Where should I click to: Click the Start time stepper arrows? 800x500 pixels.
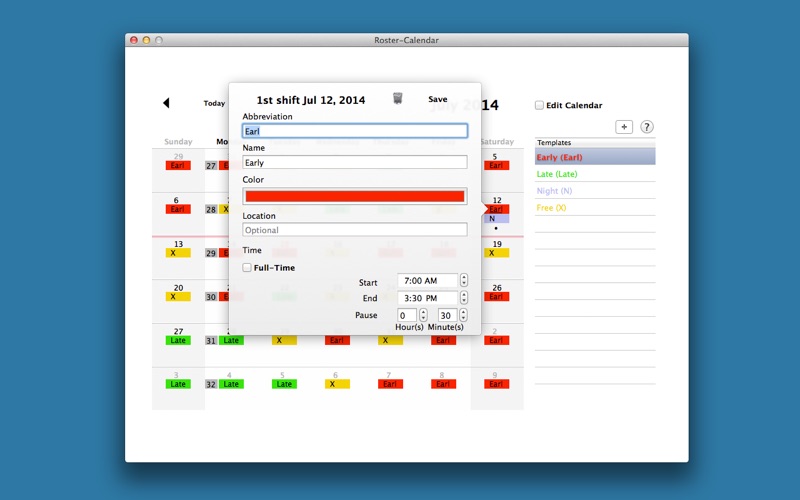464,281
